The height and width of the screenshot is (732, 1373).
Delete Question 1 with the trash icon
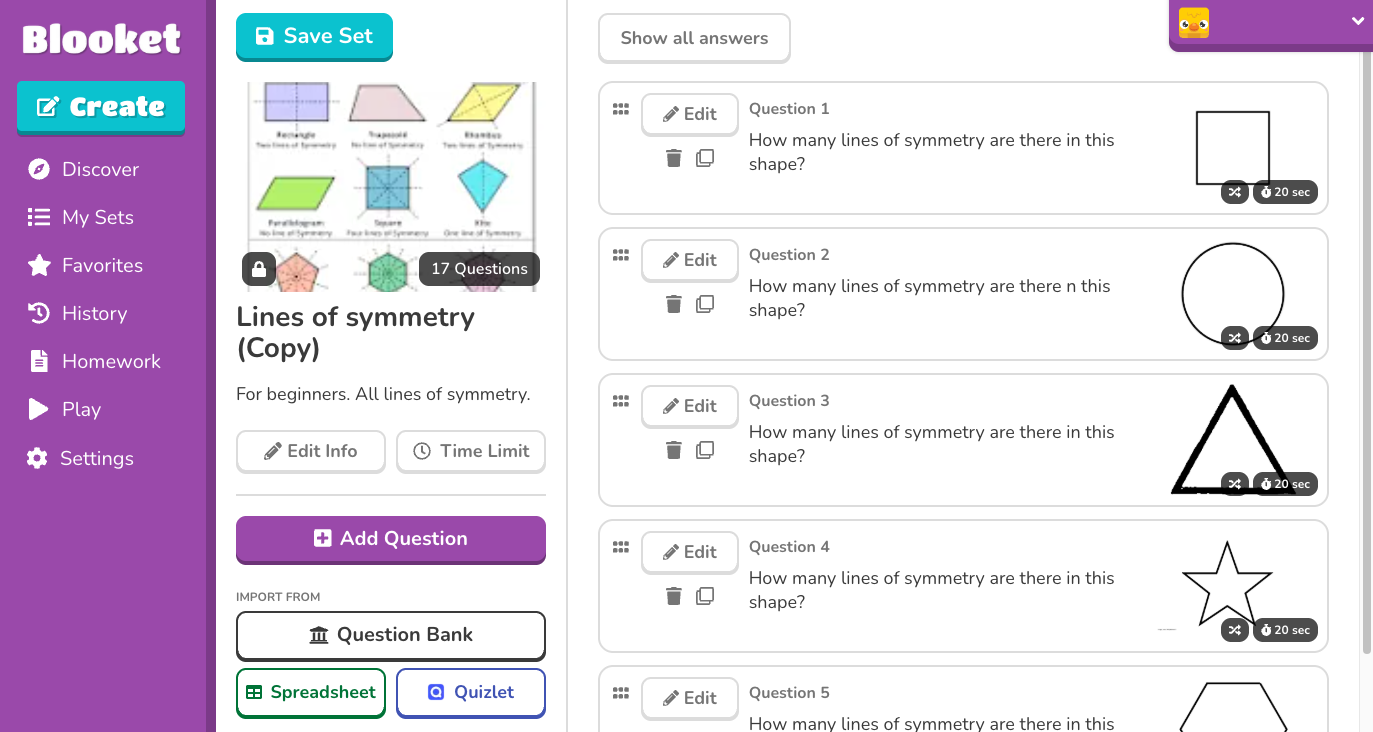click(674, 158)
